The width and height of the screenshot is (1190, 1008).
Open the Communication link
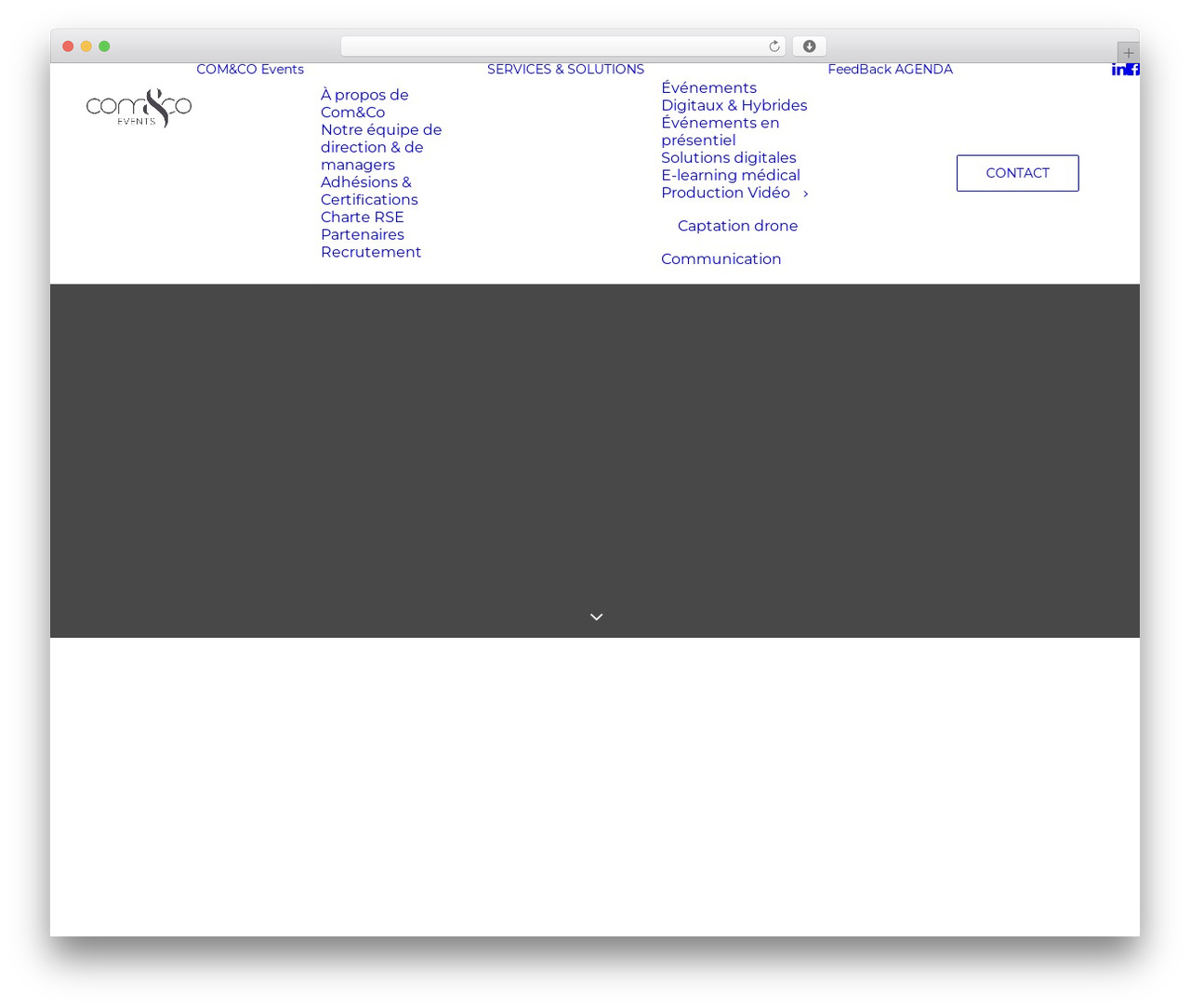pos(721,259)
